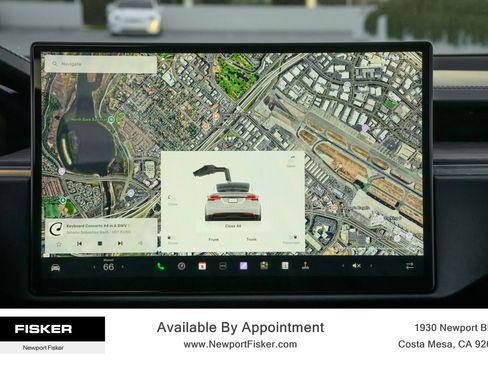This screenshot has height=366, width=488.
Task: Open the purple app icon in dock
Action: [x=244, y=266]
